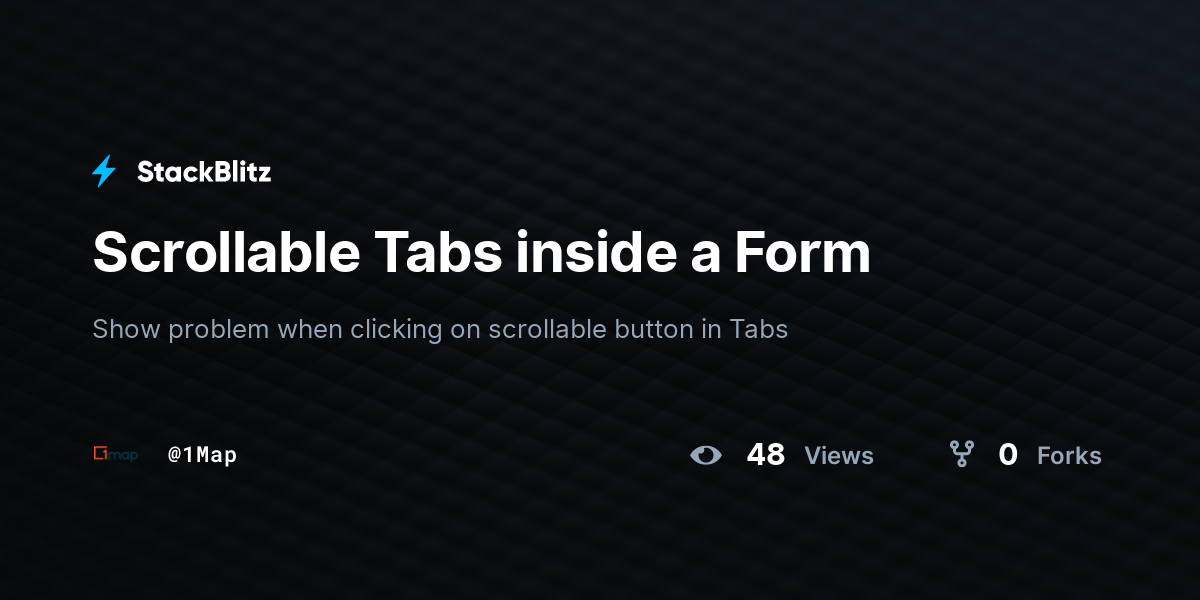Click the blue StackBlitz lightning bolt icon
This screenshot has width=1200, height=600.
(104, 172)
